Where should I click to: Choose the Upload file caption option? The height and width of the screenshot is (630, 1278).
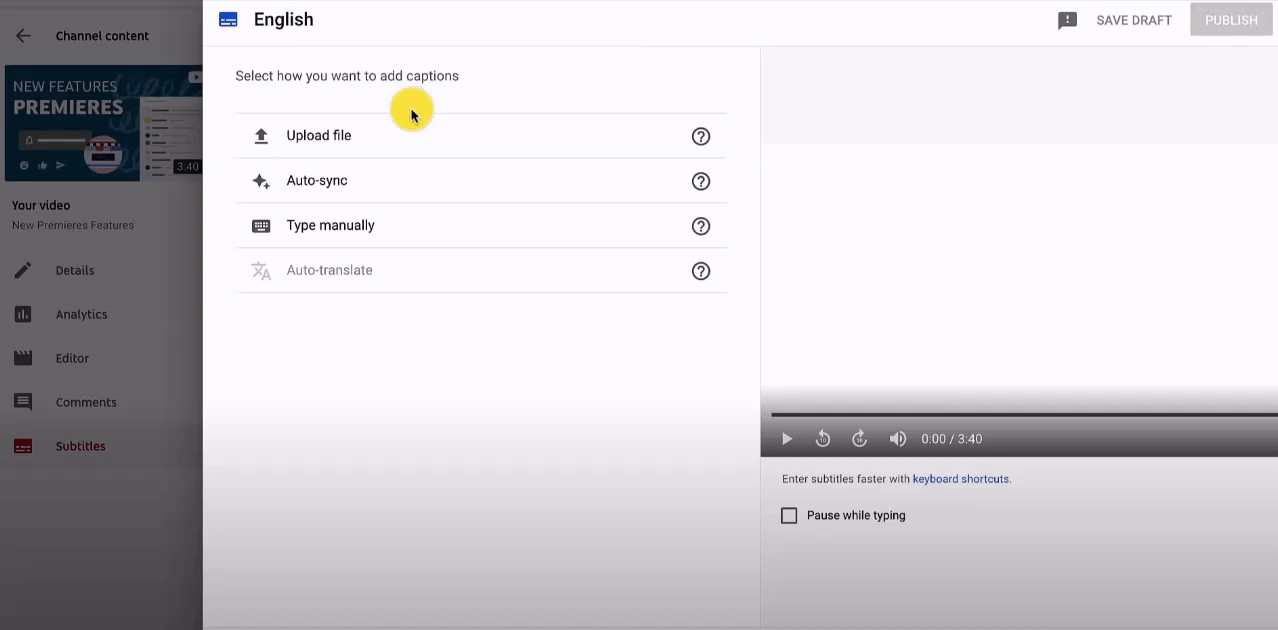pyautogui.click(x=481, y=136)
